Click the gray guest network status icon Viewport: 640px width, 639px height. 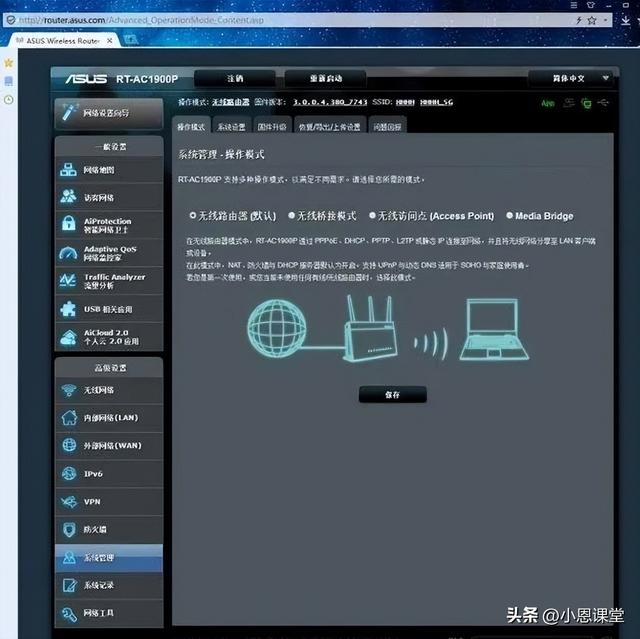click(x=569, y=103)
